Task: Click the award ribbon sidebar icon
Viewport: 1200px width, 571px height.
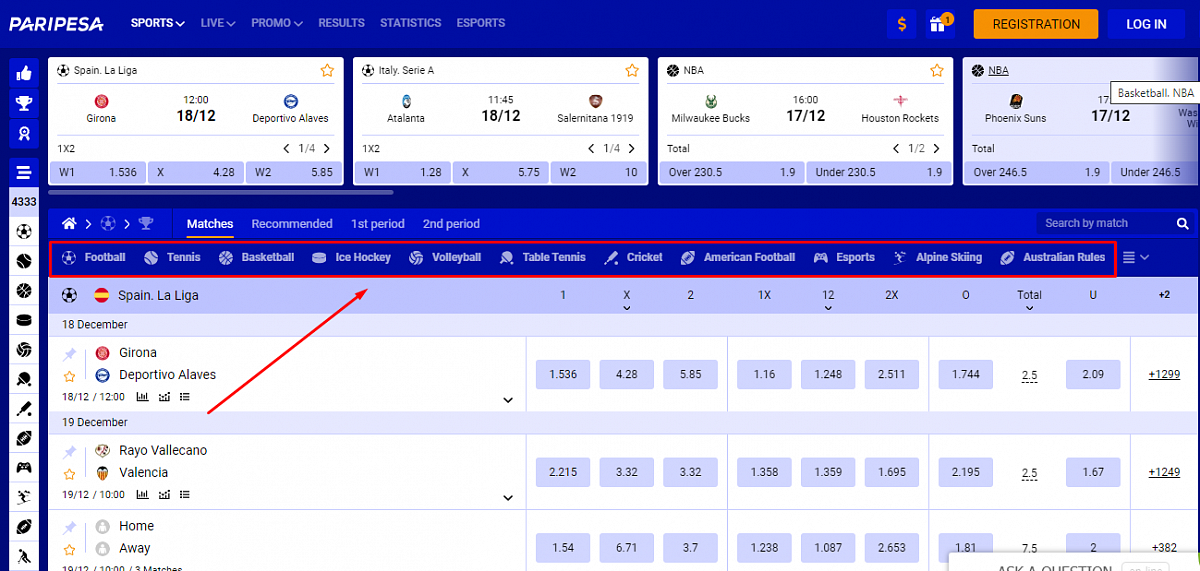Action: (x=24, y=133)
